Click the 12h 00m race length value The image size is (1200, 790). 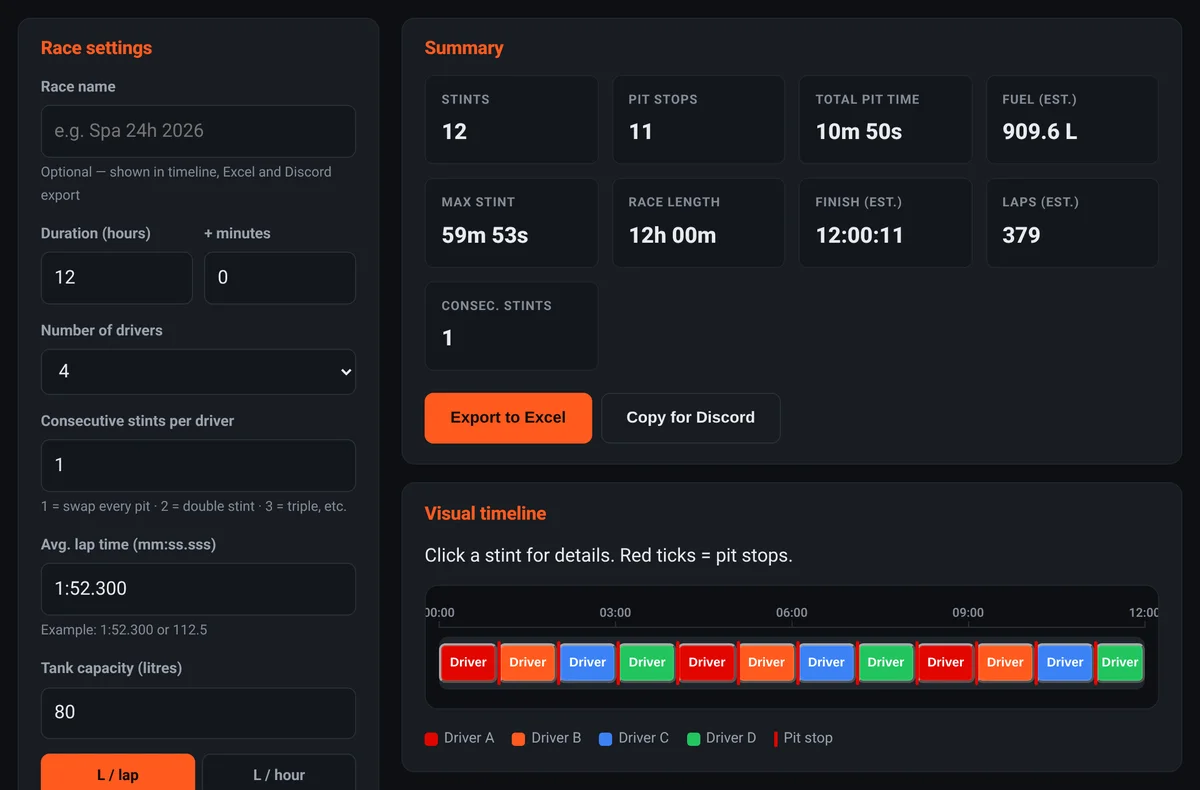pyautogui.click(x=672, y=236)
